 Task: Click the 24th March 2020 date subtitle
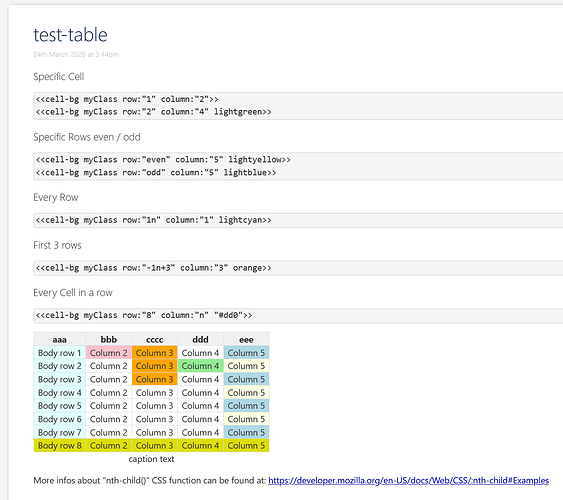[x=76, y=55]
